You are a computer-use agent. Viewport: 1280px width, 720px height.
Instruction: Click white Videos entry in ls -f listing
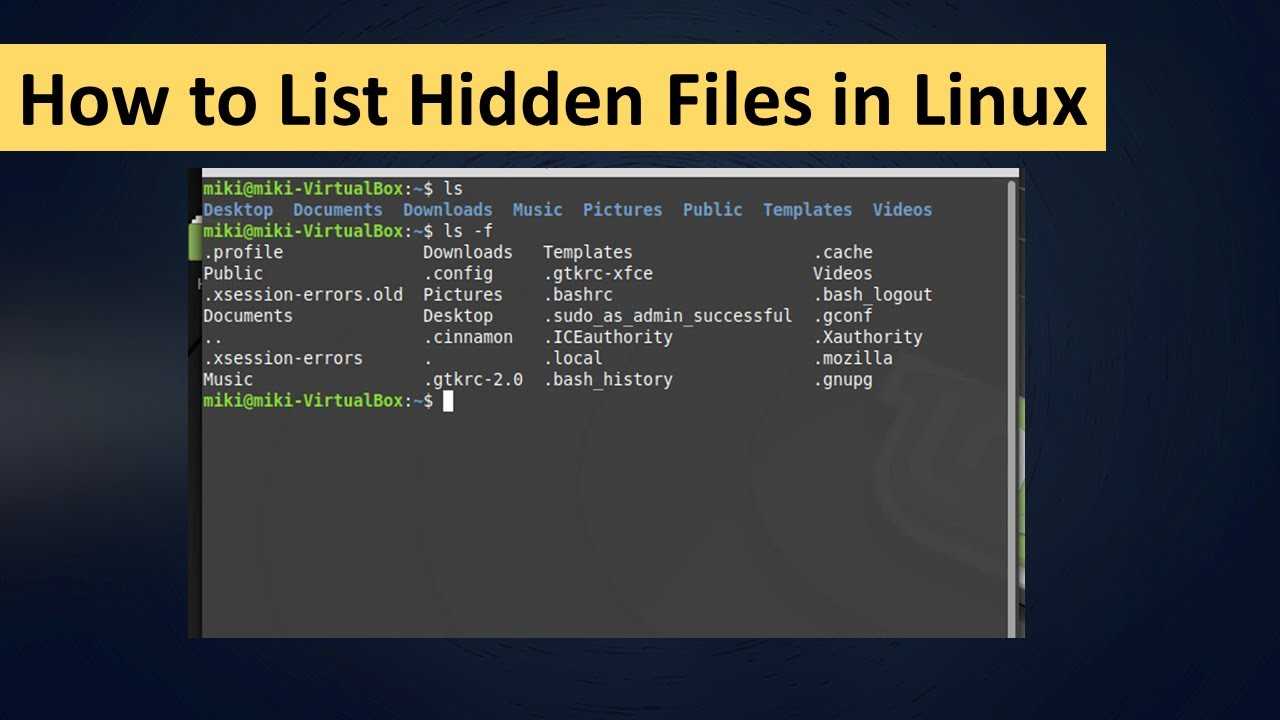pos(843,273)
